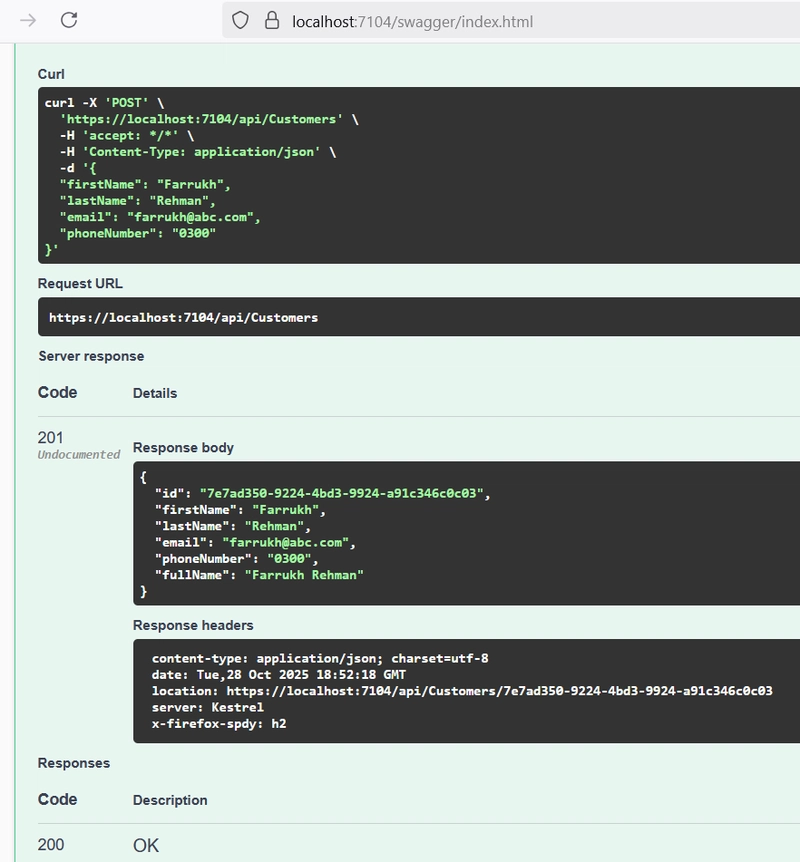This screenshot has width=800, height=862.
Task: Click the "fullName" line in response body
Action: pos(259,575)
